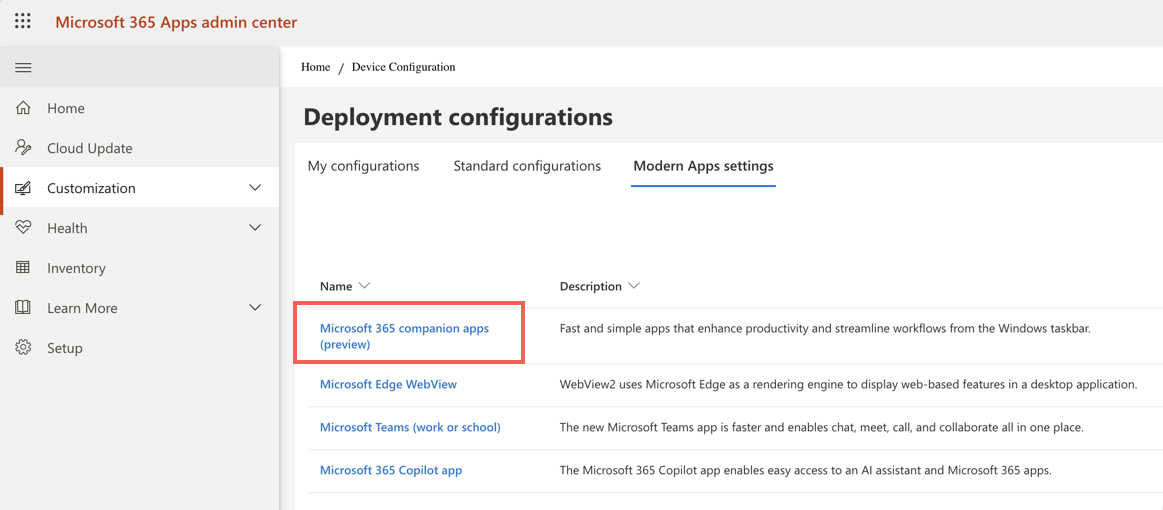Click the Learn More book icon
The image size is (1163, 510).
point(23,308)
